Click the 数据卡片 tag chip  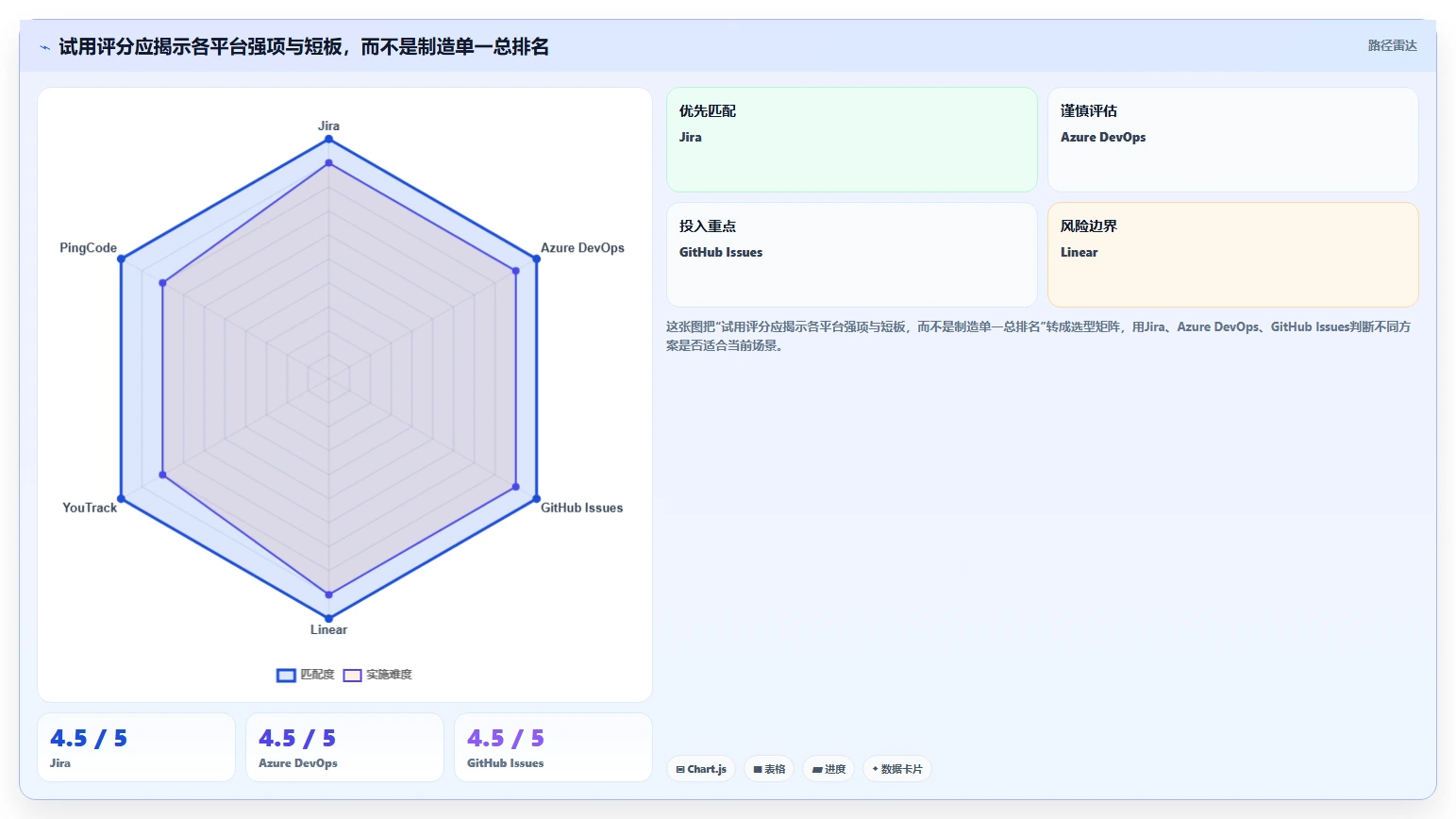click(897, 769)
